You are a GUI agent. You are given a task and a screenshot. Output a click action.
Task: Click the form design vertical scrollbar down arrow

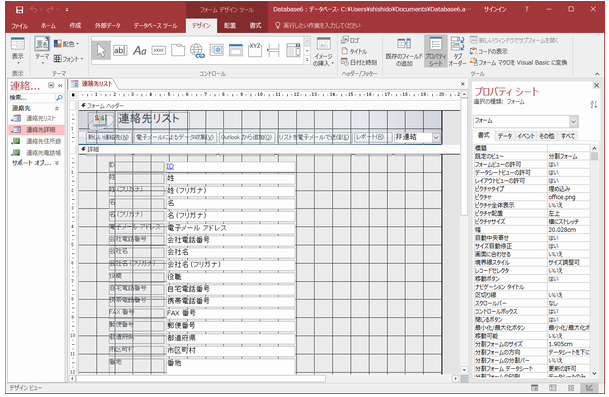click(464, 370)
